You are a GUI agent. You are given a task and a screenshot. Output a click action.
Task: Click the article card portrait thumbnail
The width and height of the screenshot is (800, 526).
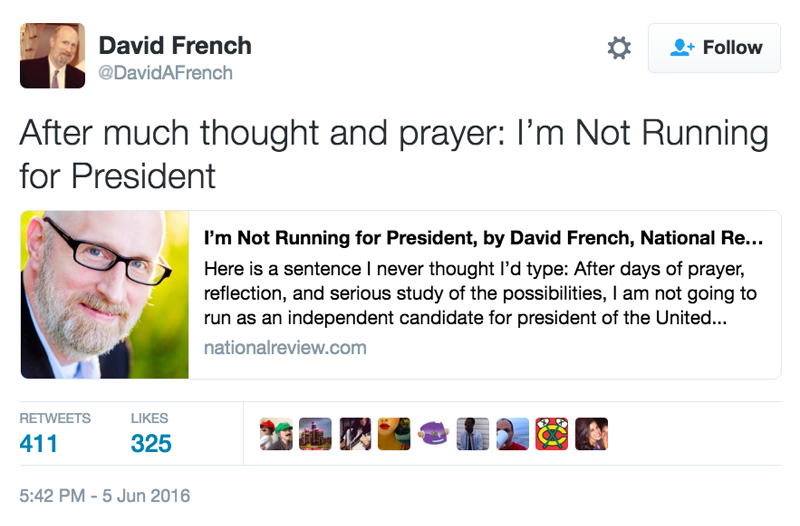104,294
